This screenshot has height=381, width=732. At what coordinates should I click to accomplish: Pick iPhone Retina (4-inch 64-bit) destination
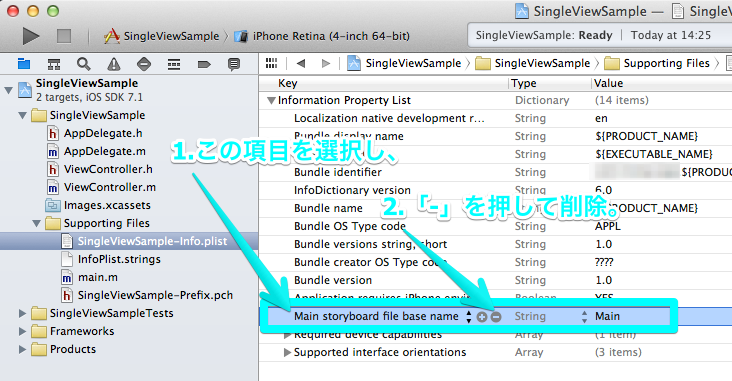(x=322, y=36)
